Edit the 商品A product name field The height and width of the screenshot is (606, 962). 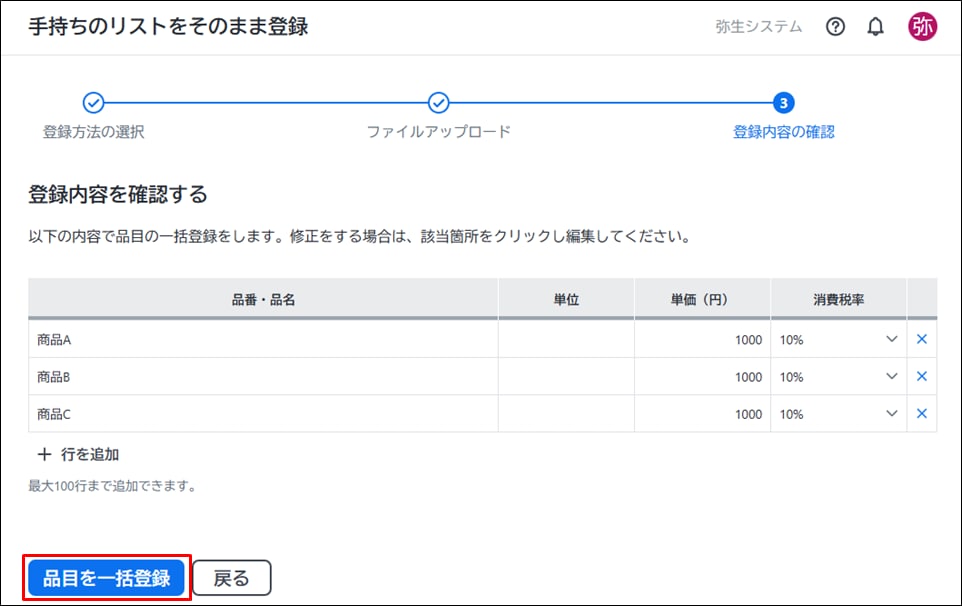coord(263,339)
